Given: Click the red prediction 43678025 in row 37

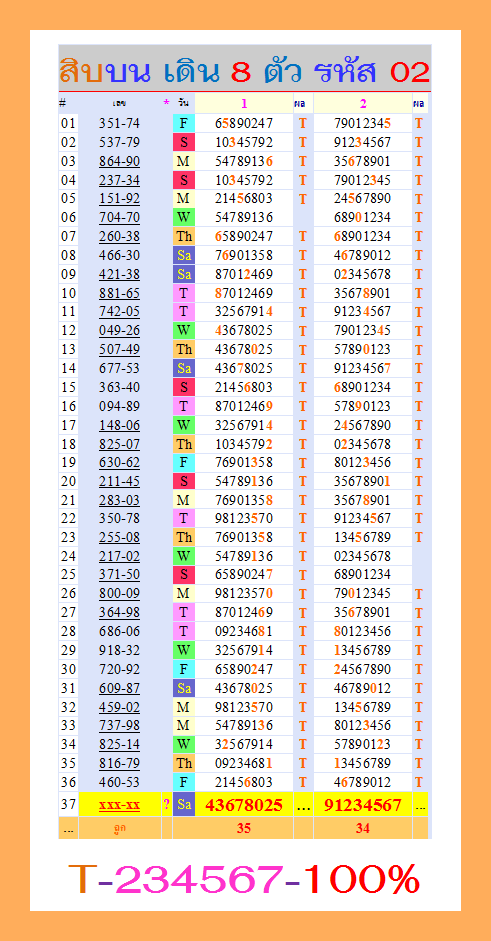Looking at the screenshot, I should click(244, 805).
